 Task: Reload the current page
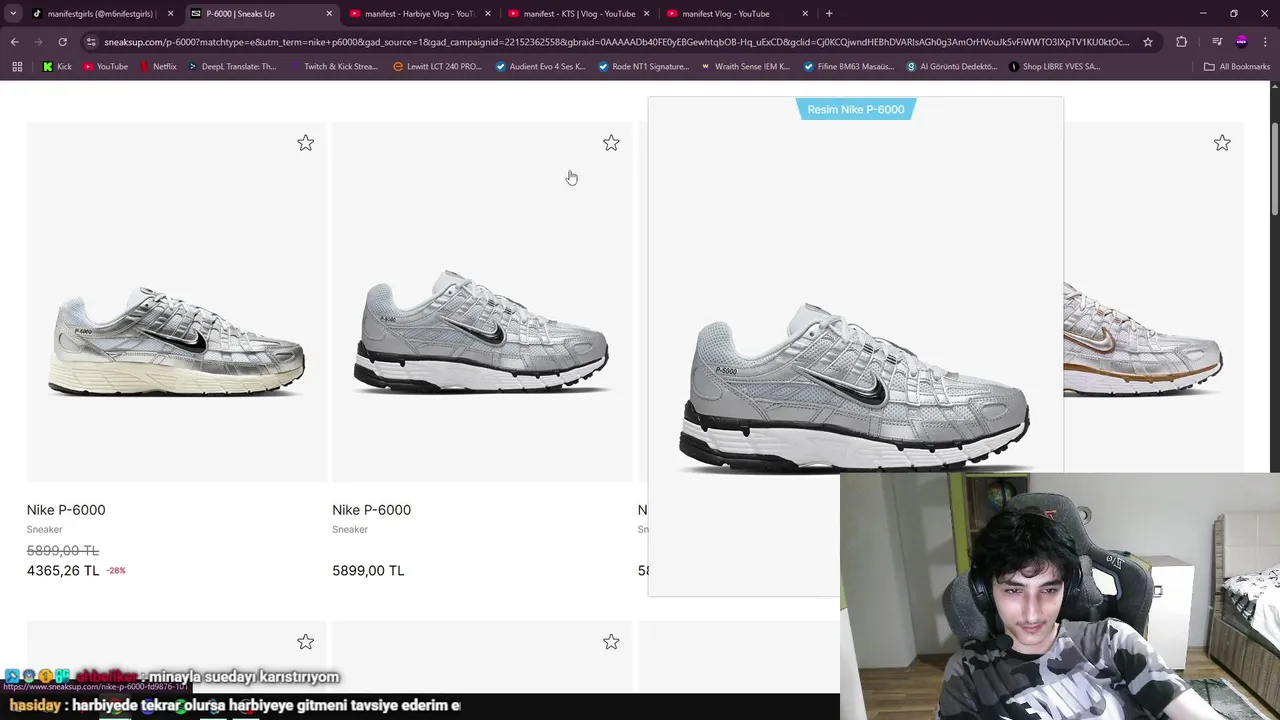tap(62, 42)
